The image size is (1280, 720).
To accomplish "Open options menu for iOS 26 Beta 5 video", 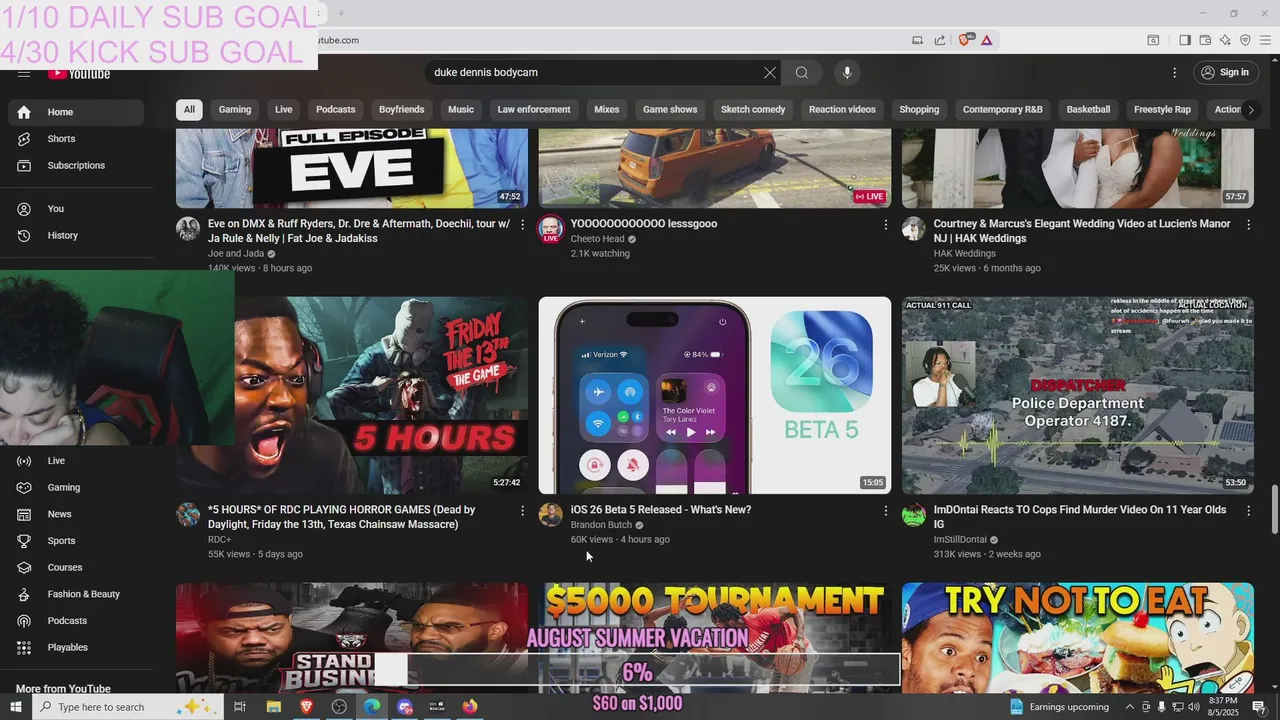I will coord(885,511).
